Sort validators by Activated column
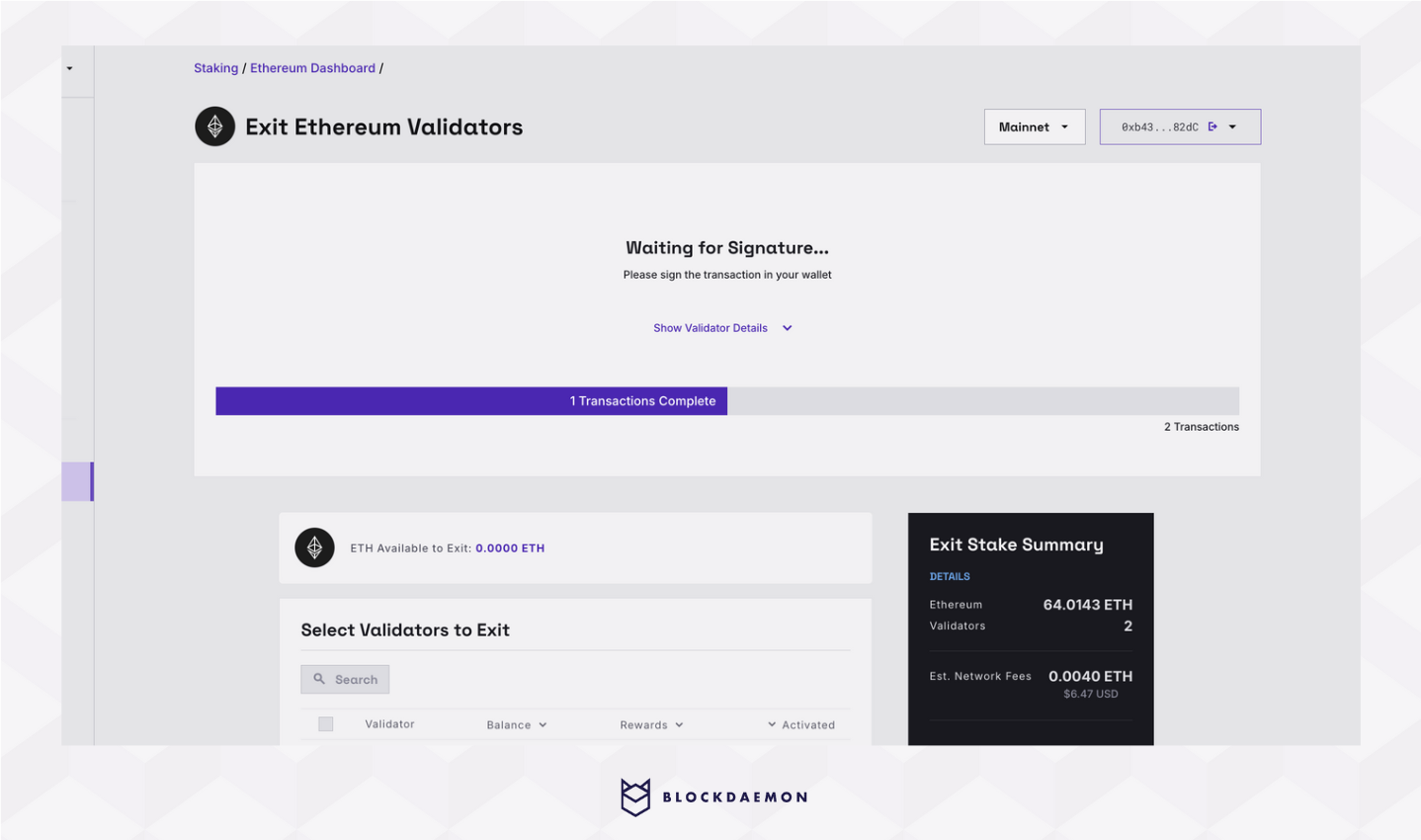The image size is (1421, 840). [x=801, y=725]
